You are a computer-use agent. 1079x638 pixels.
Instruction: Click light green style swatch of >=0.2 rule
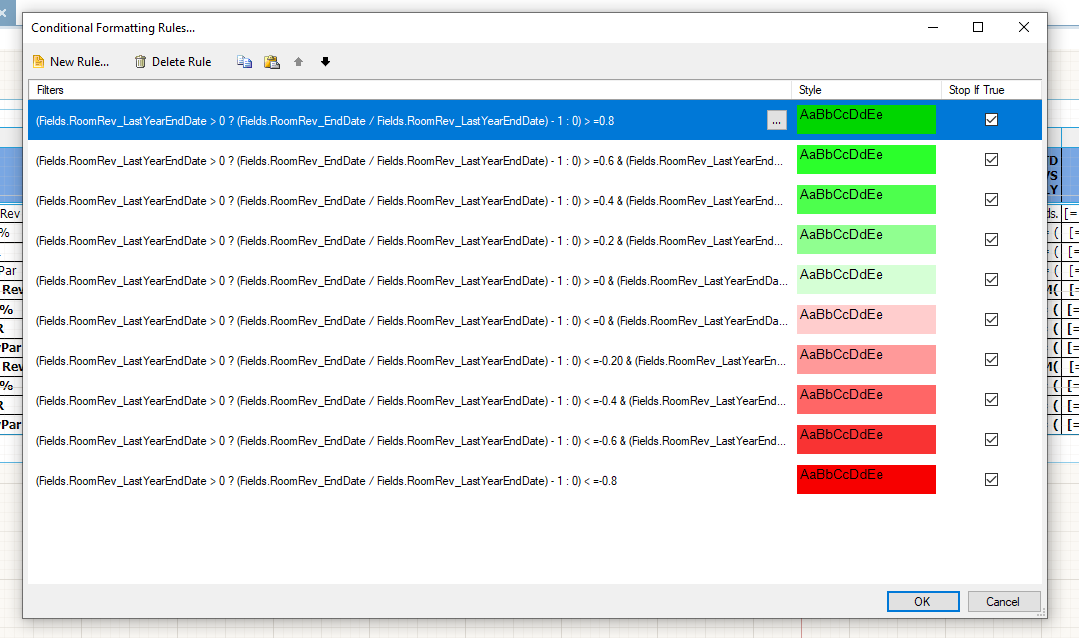866,240
